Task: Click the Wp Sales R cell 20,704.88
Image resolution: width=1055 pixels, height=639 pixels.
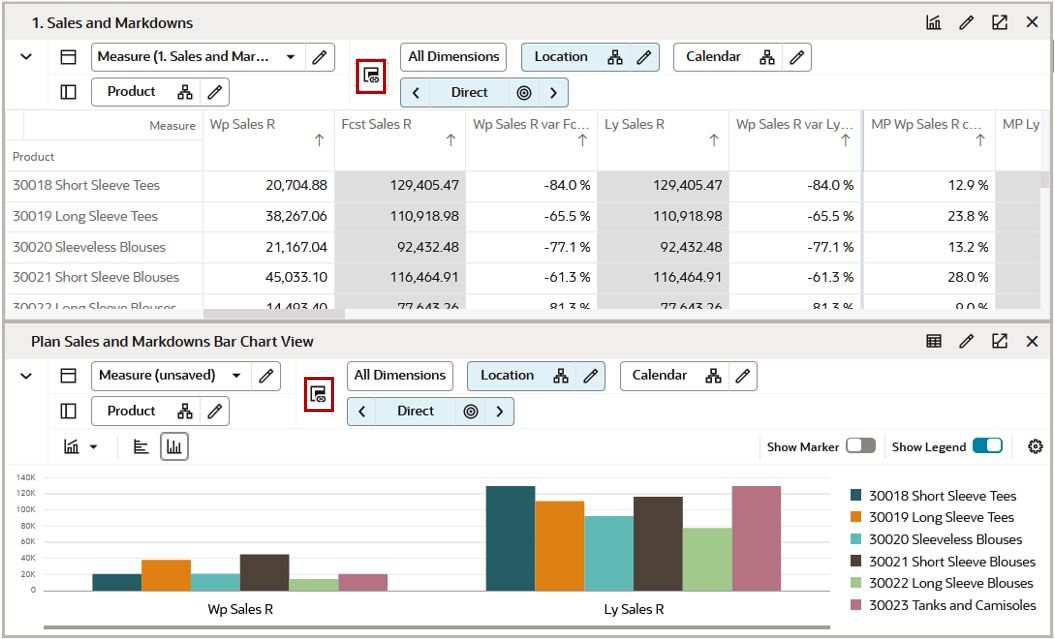Action: coord(268,186)
